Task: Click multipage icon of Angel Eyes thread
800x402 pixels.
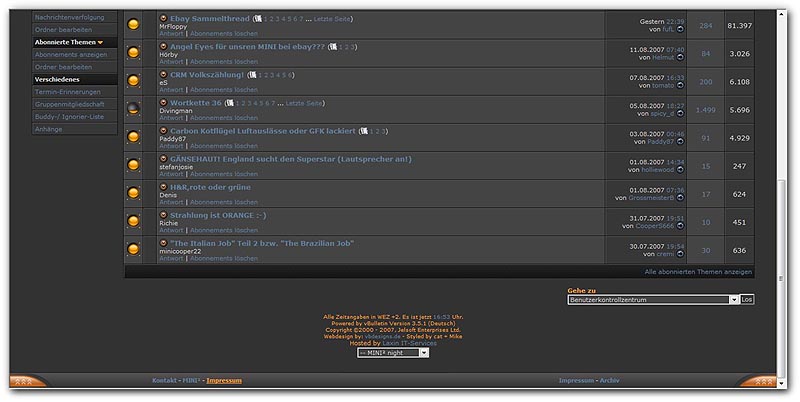Action: [x=334, y=46]
